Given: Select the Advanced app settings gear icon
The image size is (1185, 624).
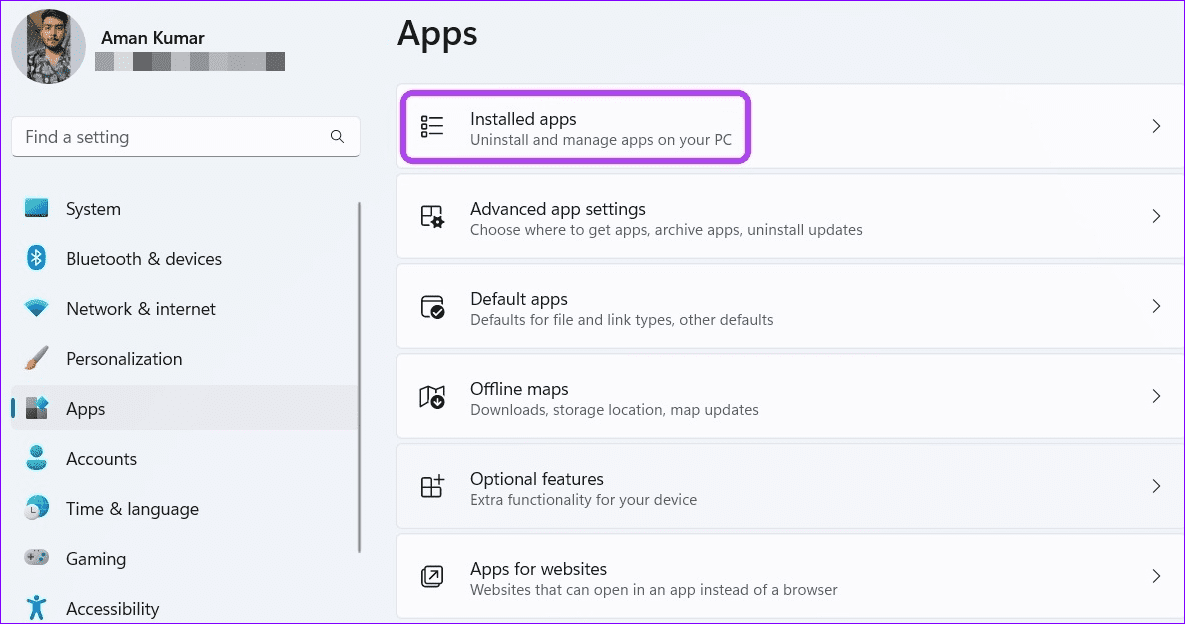Looking at the screenshot, I should [x=432, y=216].
